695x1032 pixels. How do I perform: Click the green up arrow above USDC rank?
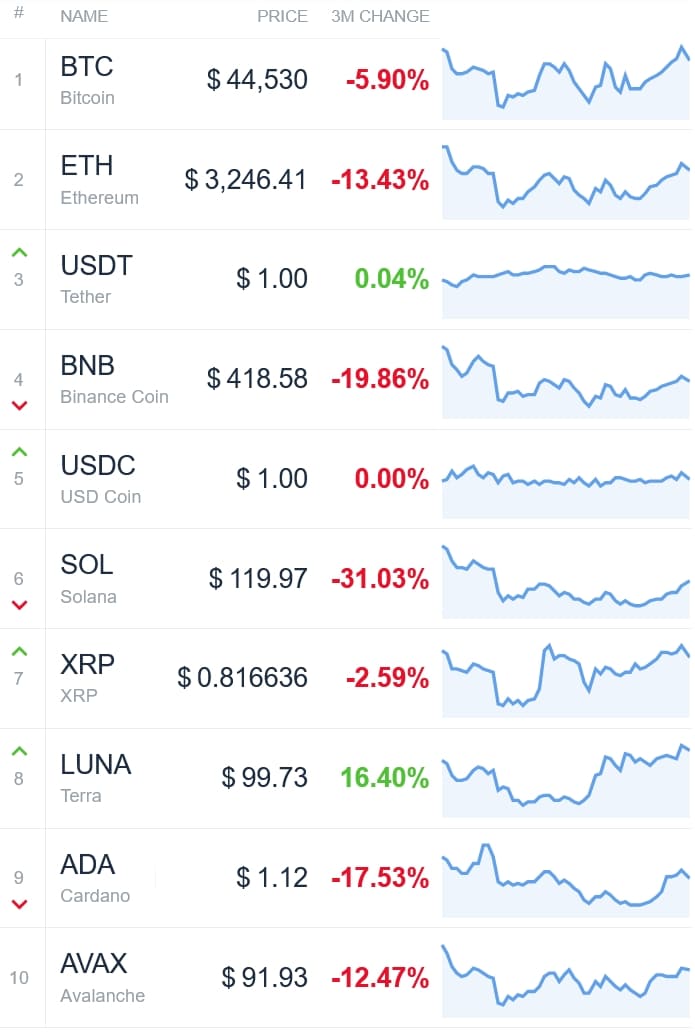[20, 452]
